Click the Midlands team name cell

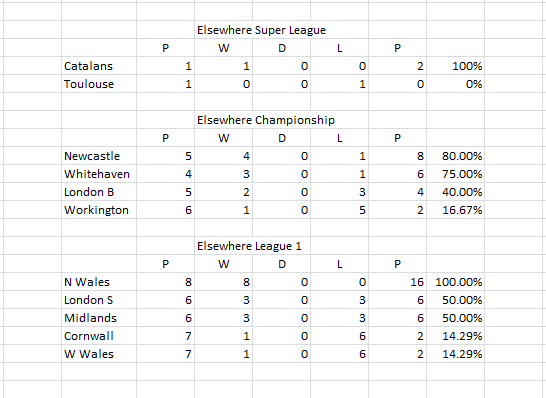pyautogui.click(x=99, y=318)
